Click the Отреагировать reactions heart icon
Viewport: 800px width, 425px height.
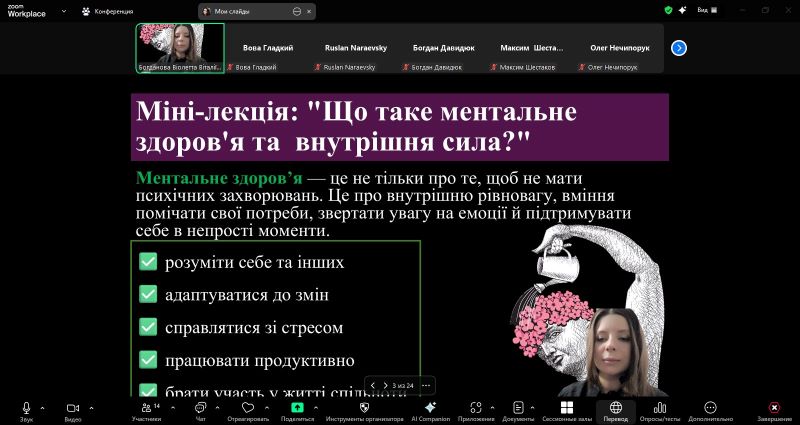pos(248,408)
